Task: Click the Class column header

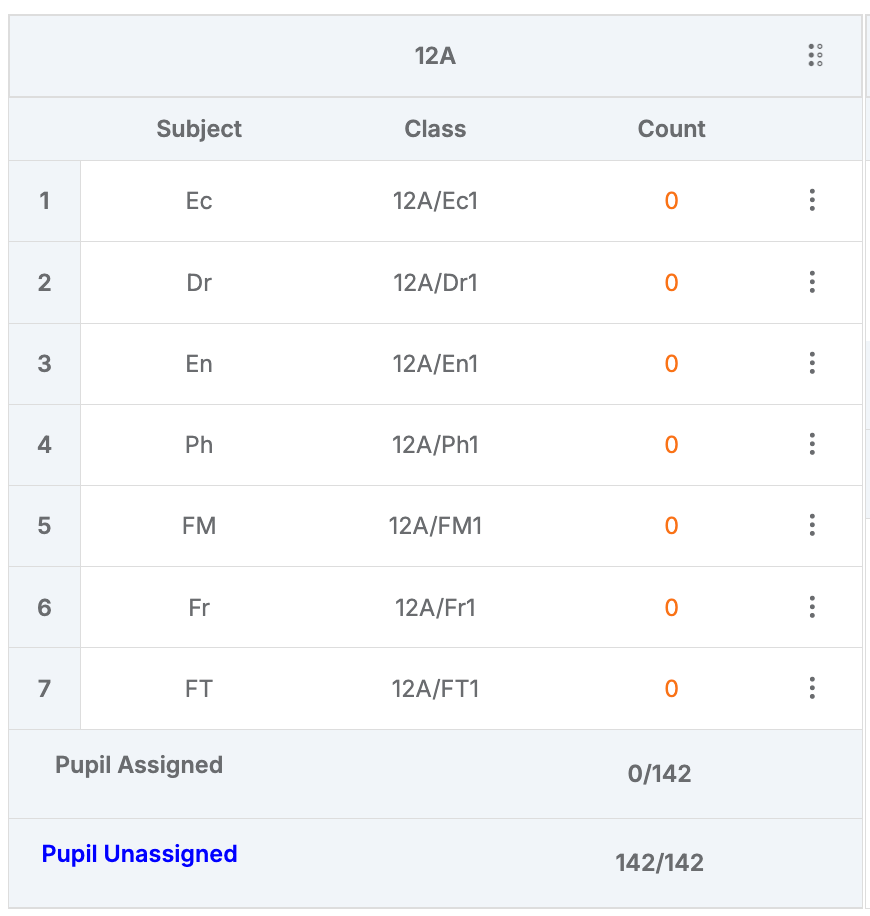Action: [x=435, y=129]
